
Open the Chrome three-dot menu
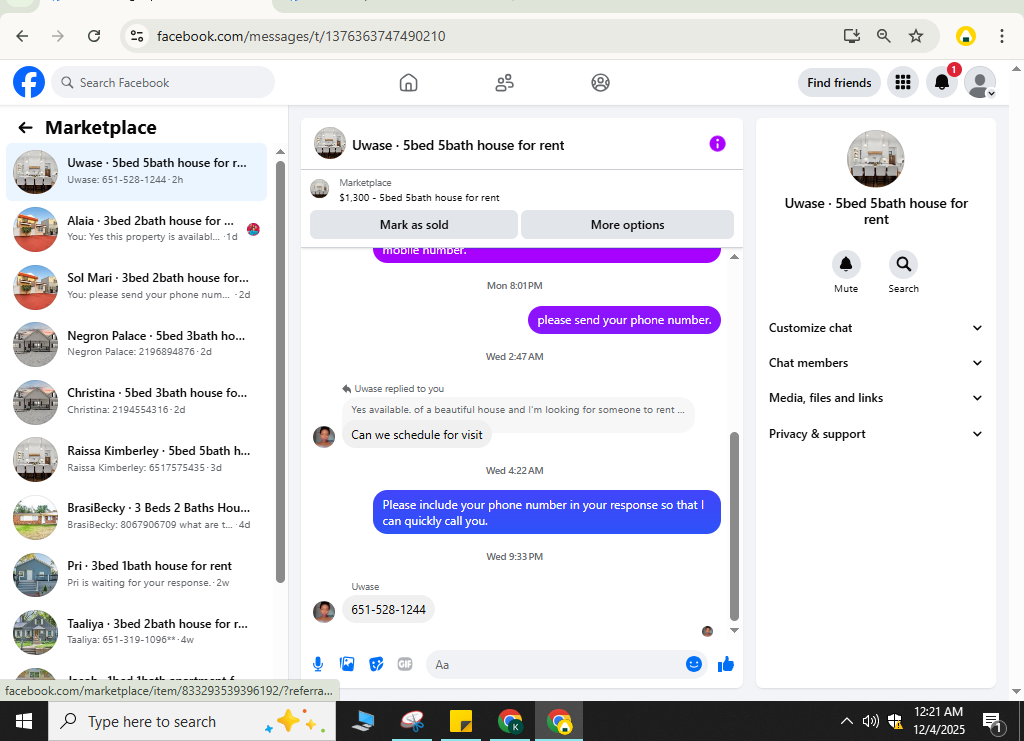[x=1001, y=36]
